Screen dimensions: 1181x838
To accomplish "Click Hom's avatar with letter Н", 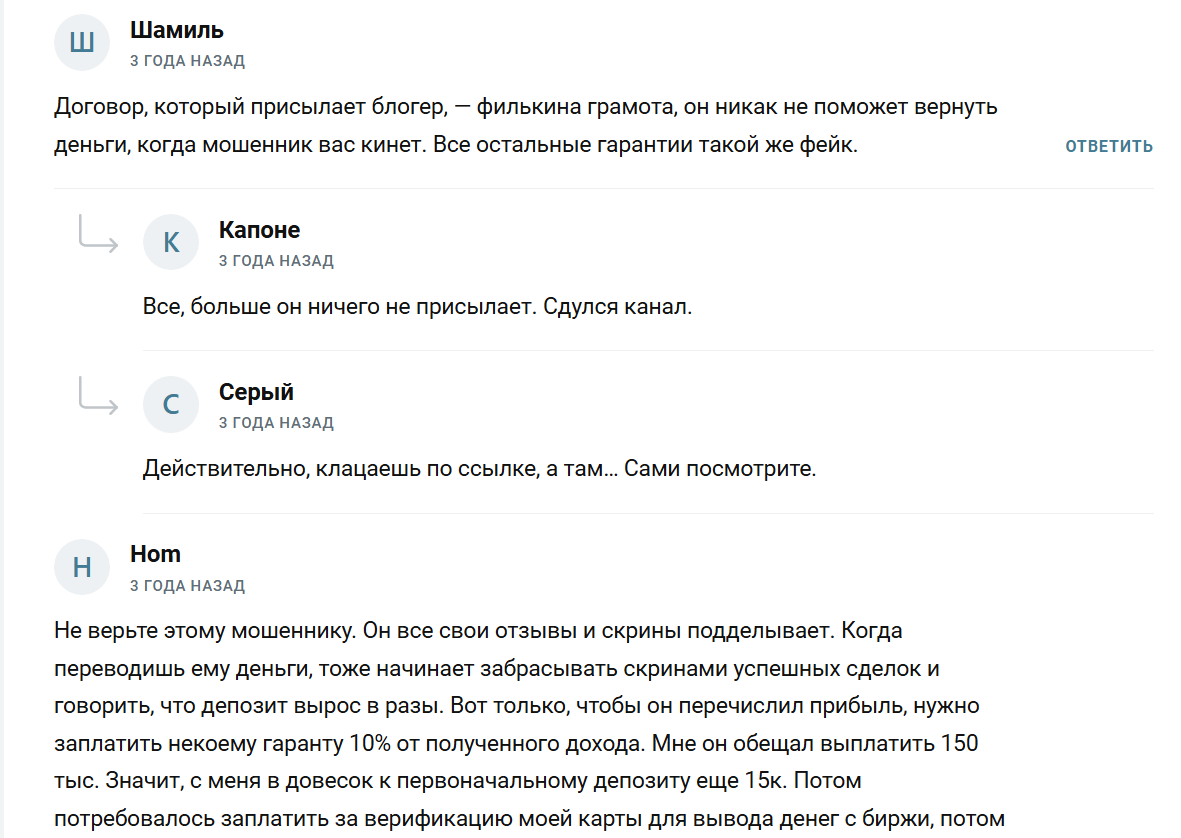I will click(x=81, y=567).
